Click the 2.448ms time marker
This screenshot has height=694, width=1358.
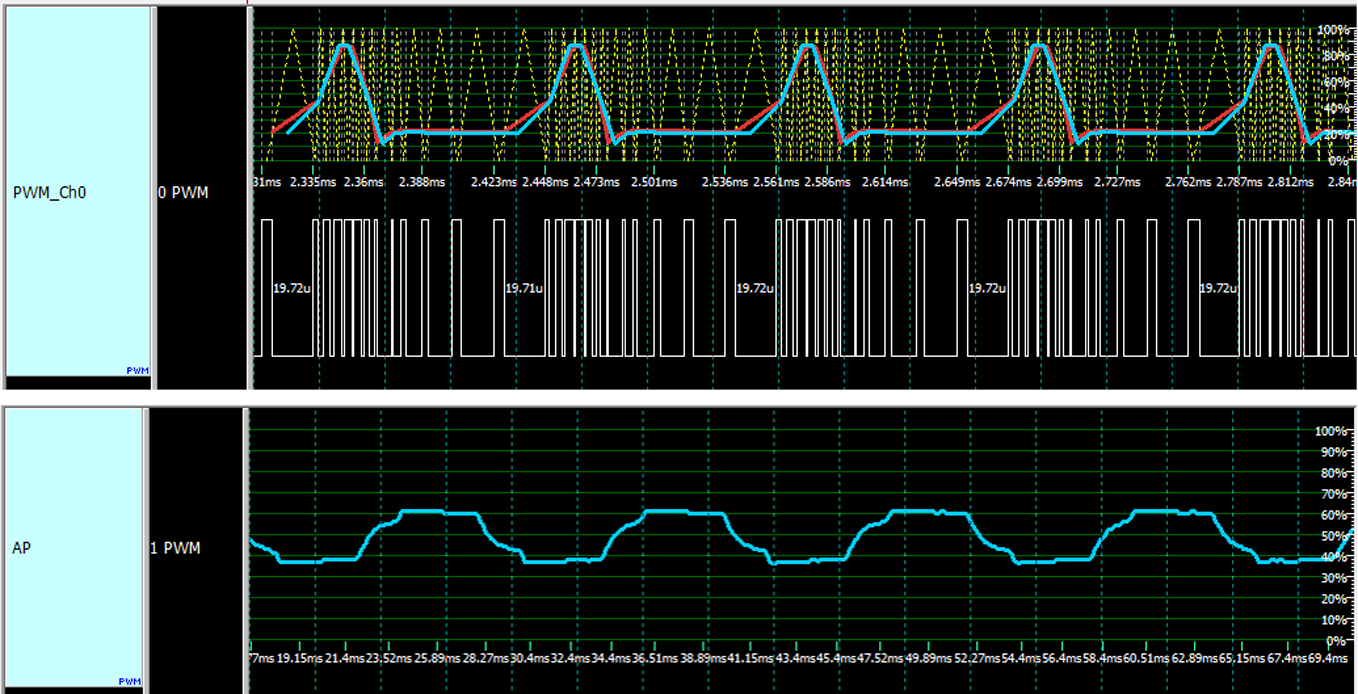[x=545, y=182]
